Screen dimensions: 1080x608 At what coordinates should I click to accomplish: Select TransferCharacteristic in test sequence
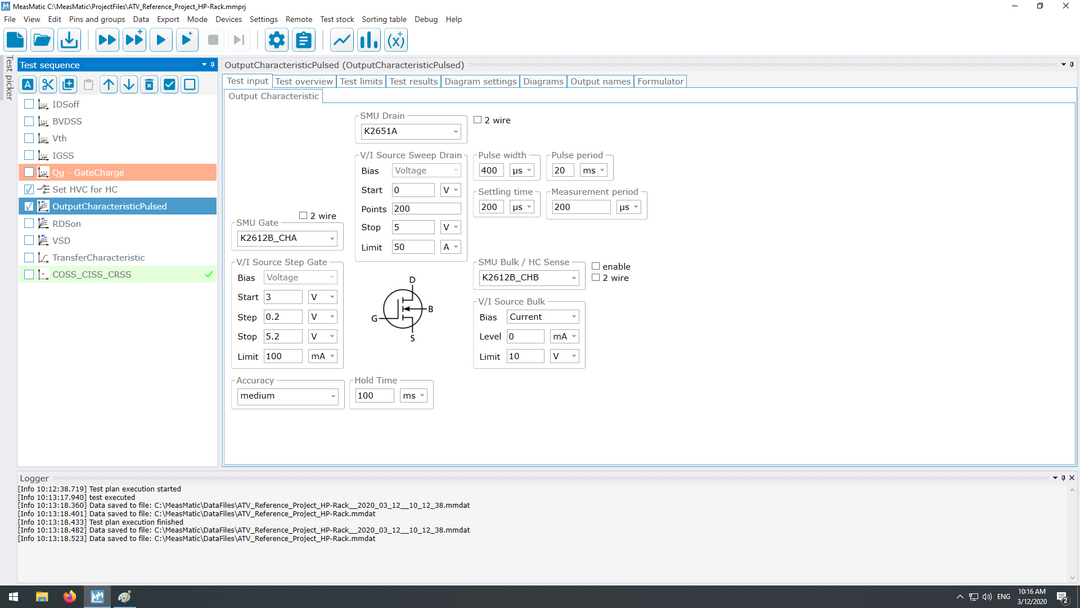click(x=98, y=258)
